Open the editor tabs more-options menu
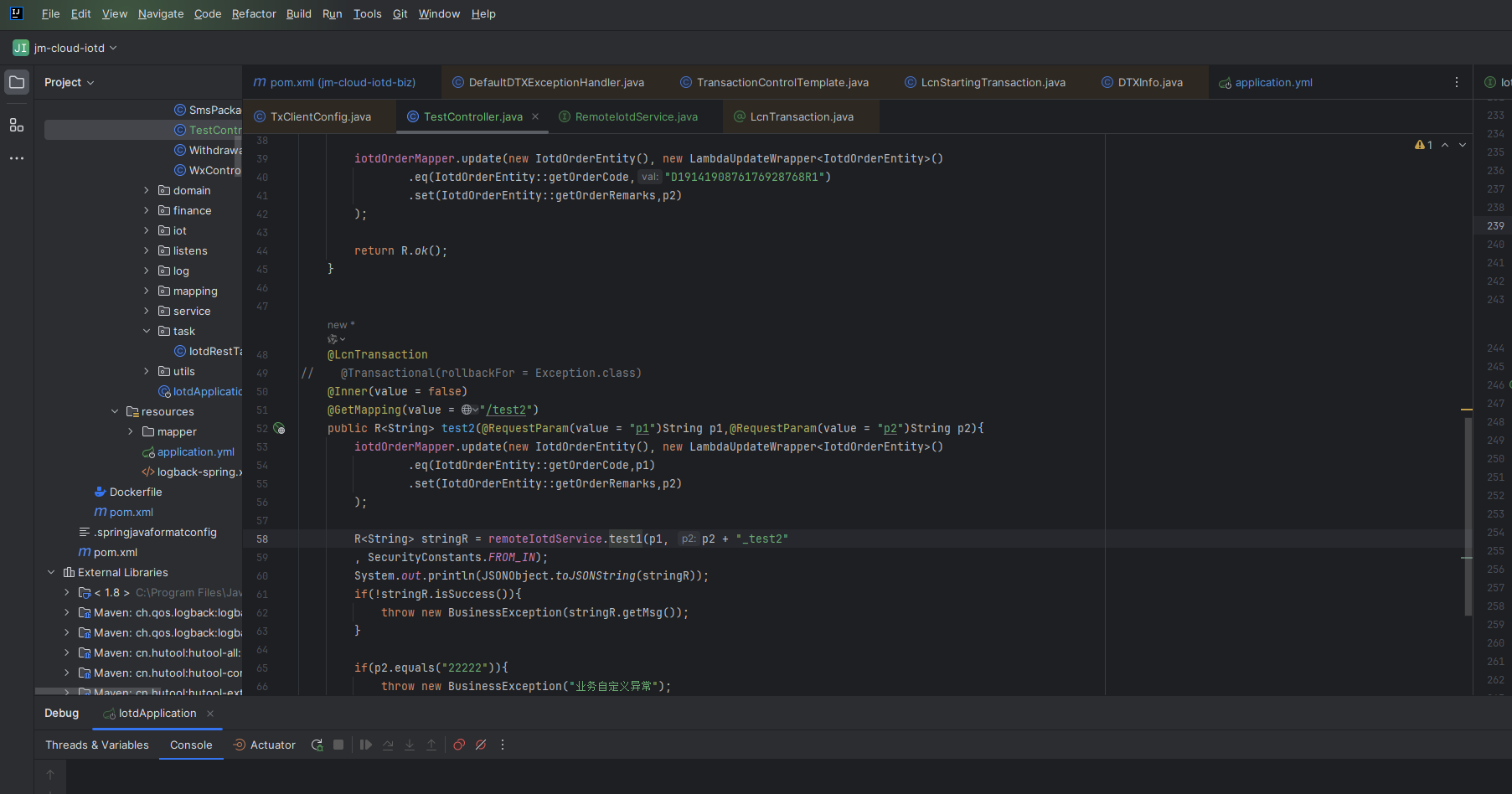1512x794 pixels. (x=1456, y=82)
